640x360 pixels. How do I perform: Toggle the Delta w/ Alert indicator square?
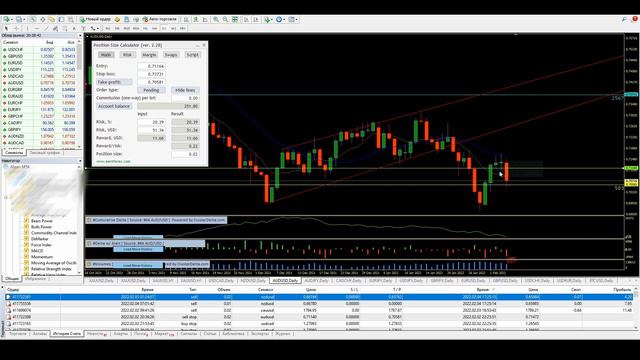(x=89, y=243)
